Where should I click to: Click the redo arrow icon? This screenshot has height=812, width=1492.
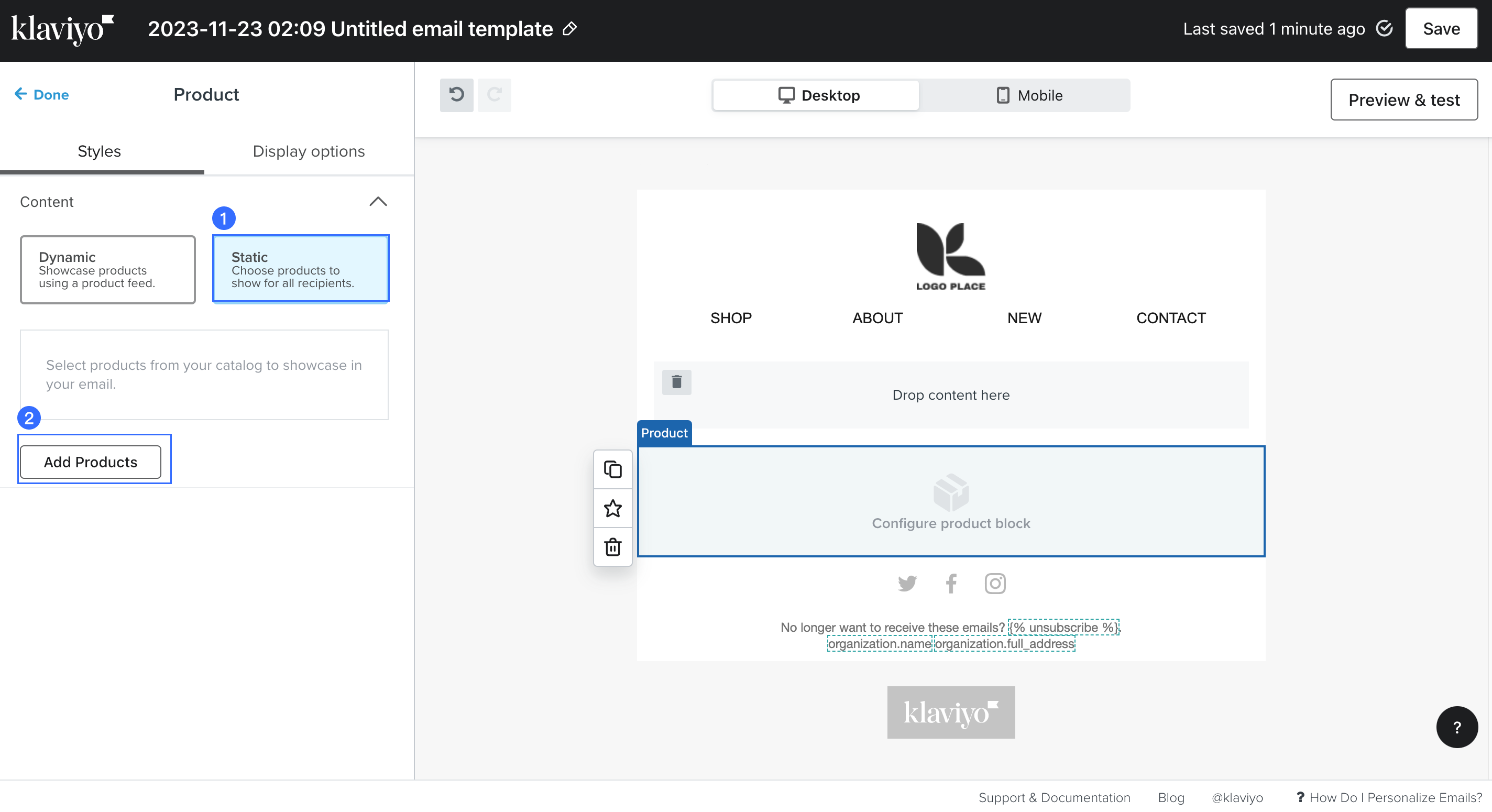(494, 95)
